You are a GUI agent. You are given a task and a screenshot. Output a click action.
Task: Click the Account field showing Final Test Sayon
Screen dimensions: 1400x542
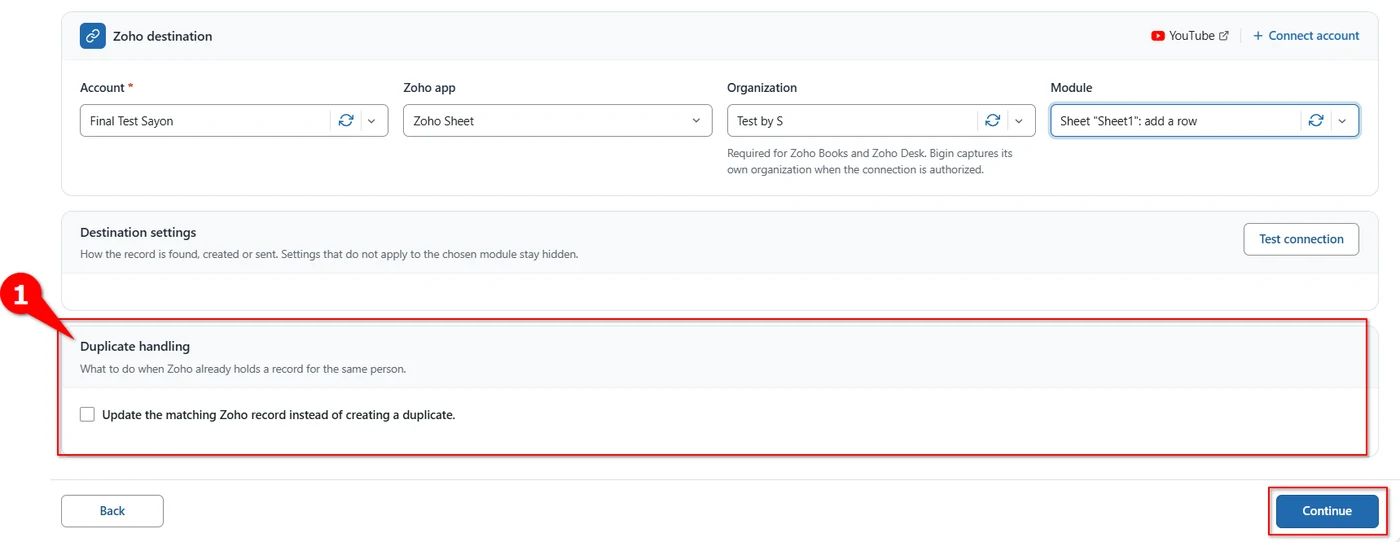click(234, 121)
